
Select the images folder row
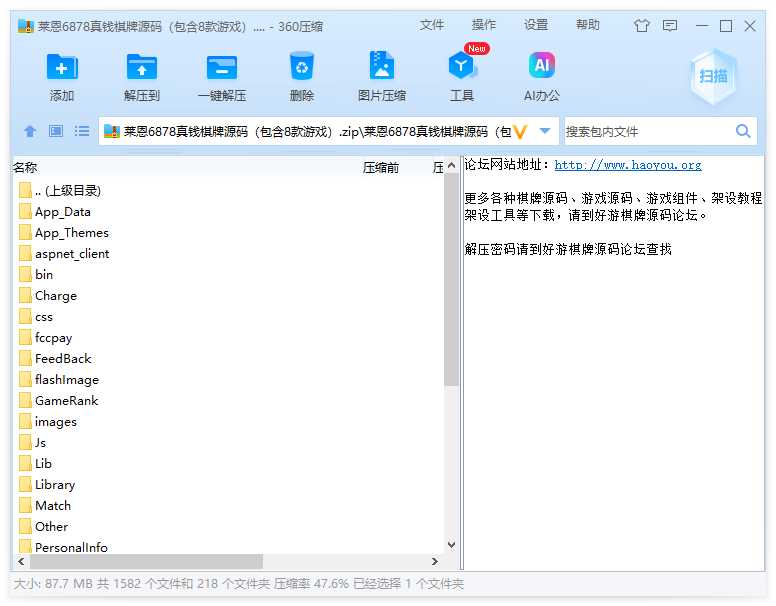coord(230,421)
